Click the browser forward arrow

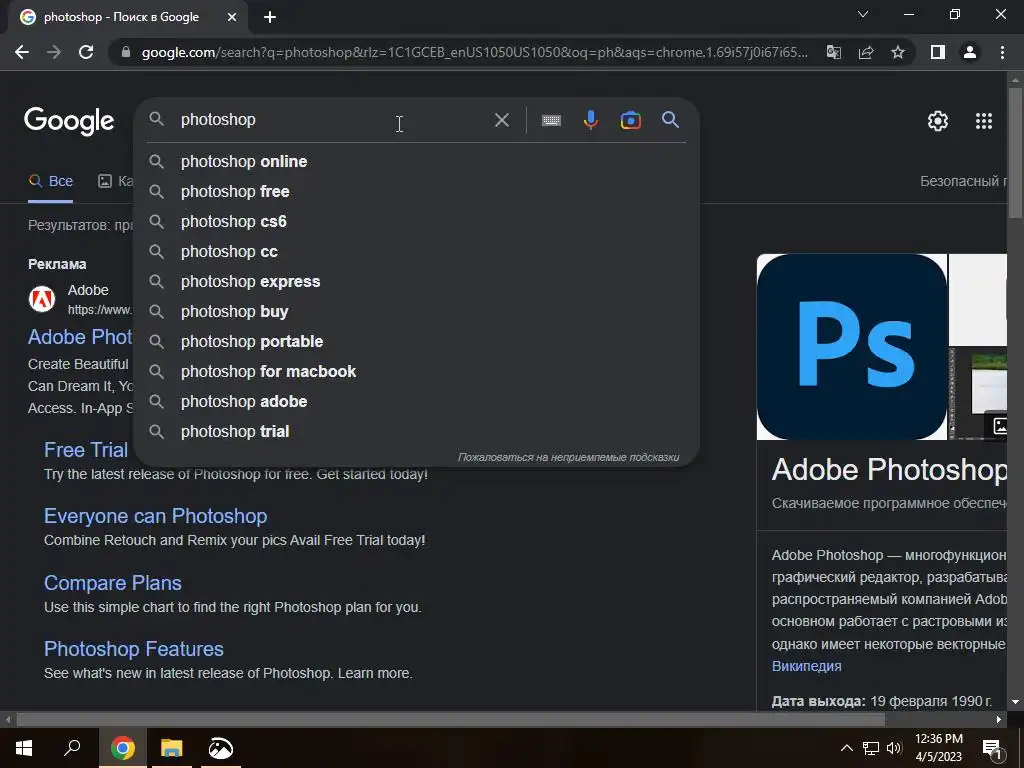click(x=54, y=52)
